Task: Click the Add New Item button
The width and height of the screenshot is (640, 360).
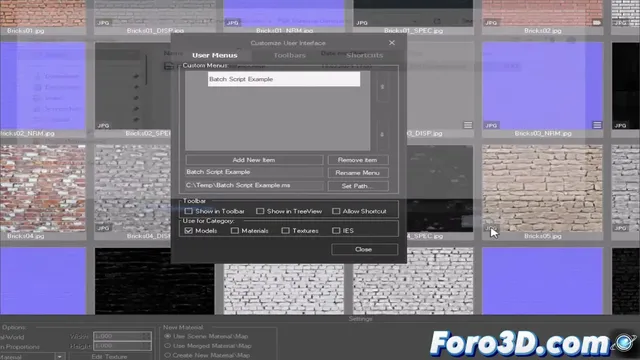Action: tap(254, 160)
